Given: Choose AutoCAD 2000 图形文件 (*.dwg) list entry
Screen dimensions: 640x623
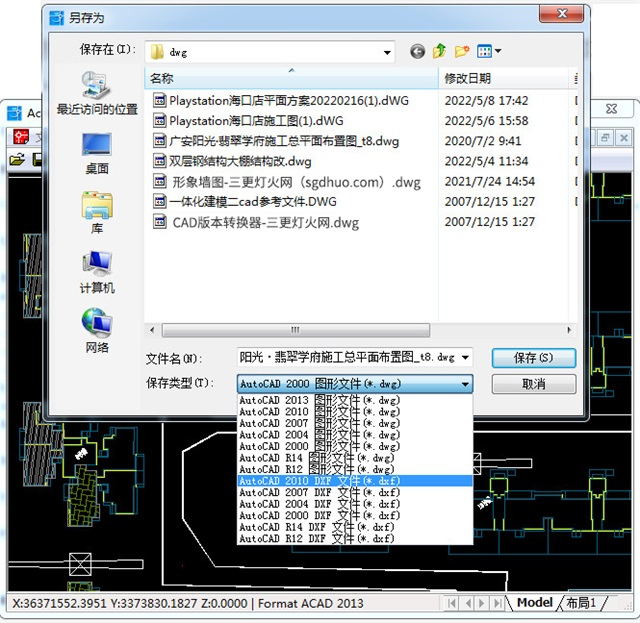Looking at the screenshot, I should point(355,446).
